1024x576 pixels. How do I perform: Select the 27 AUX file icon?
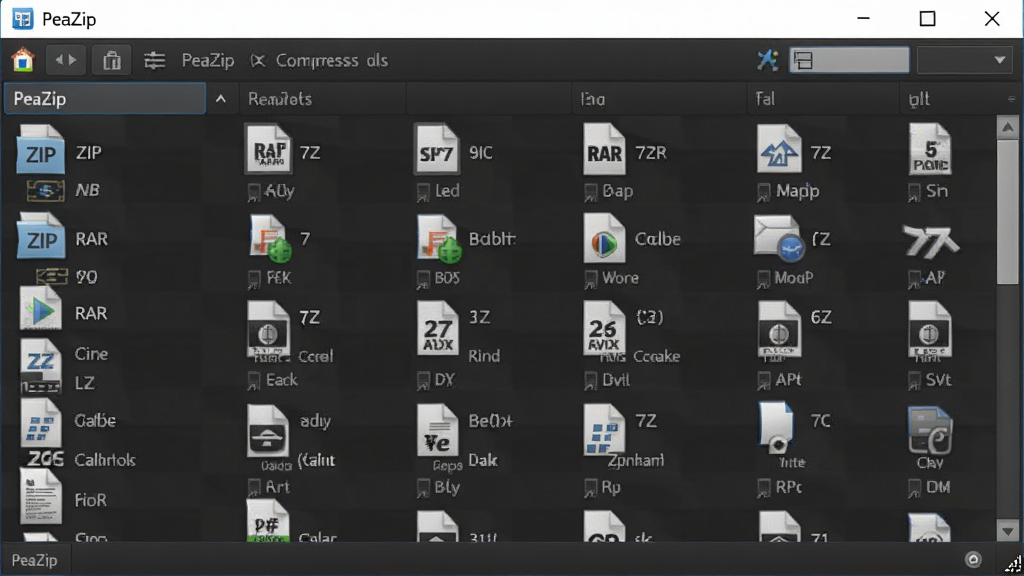click(x=437, y=328)
